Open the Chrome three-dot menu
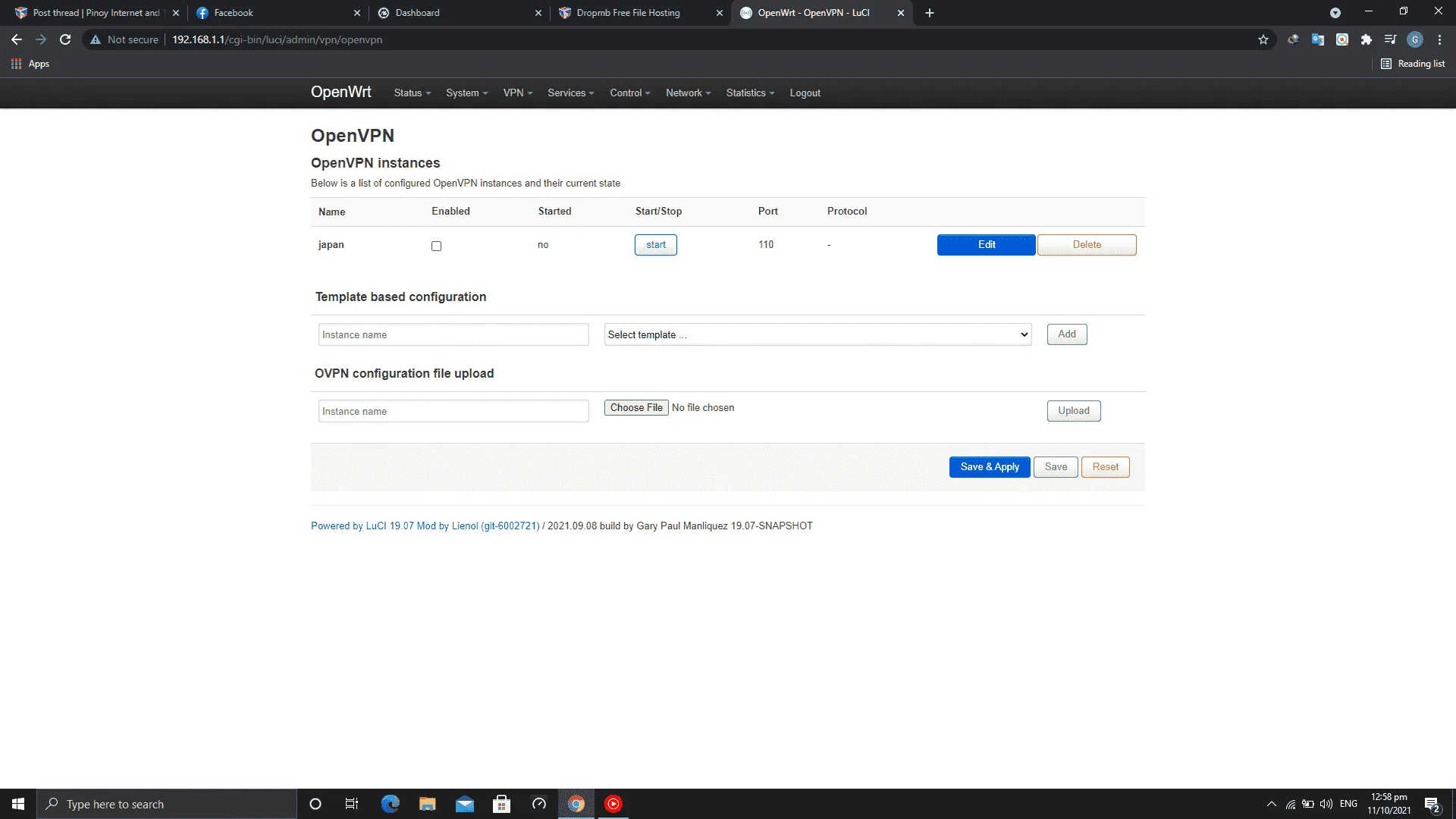The width and height of the screenshot is (1456, 819). [x=1439, y=39]
